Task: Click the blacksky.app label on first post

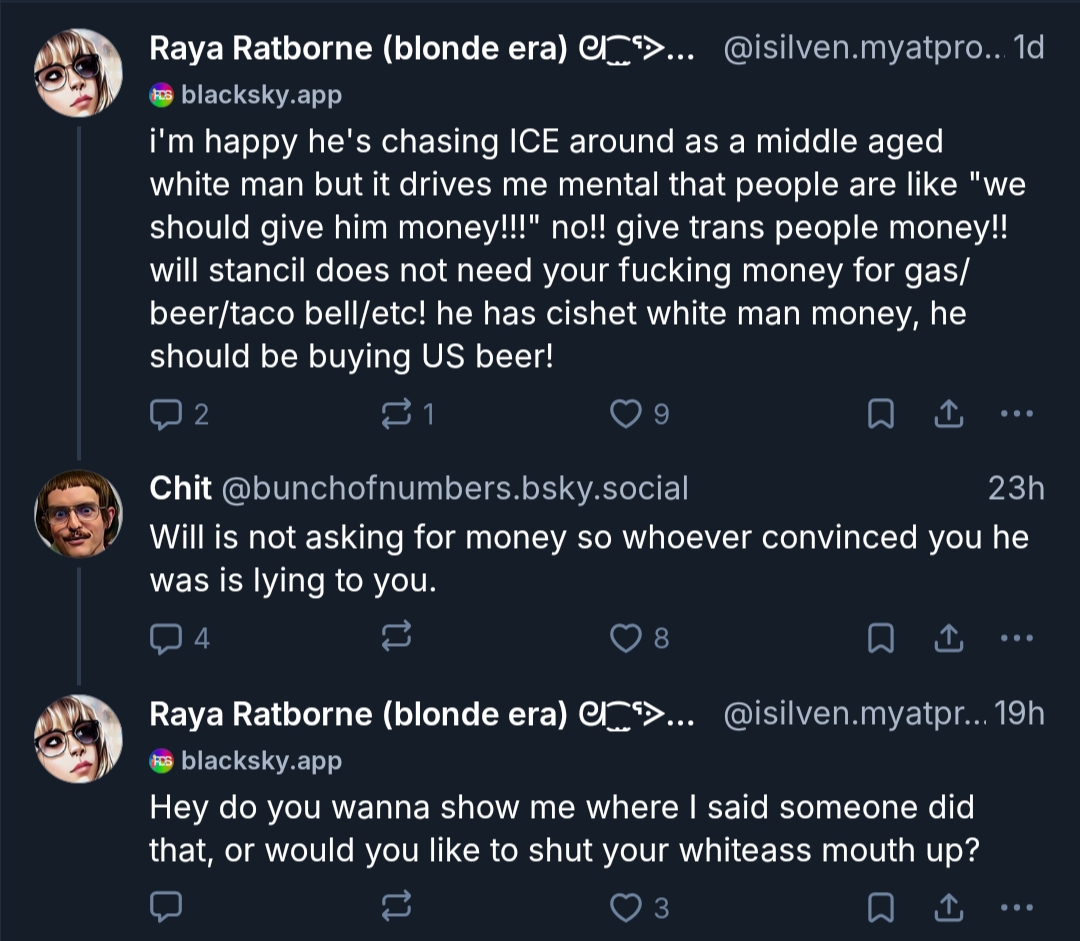Action: 260,96
